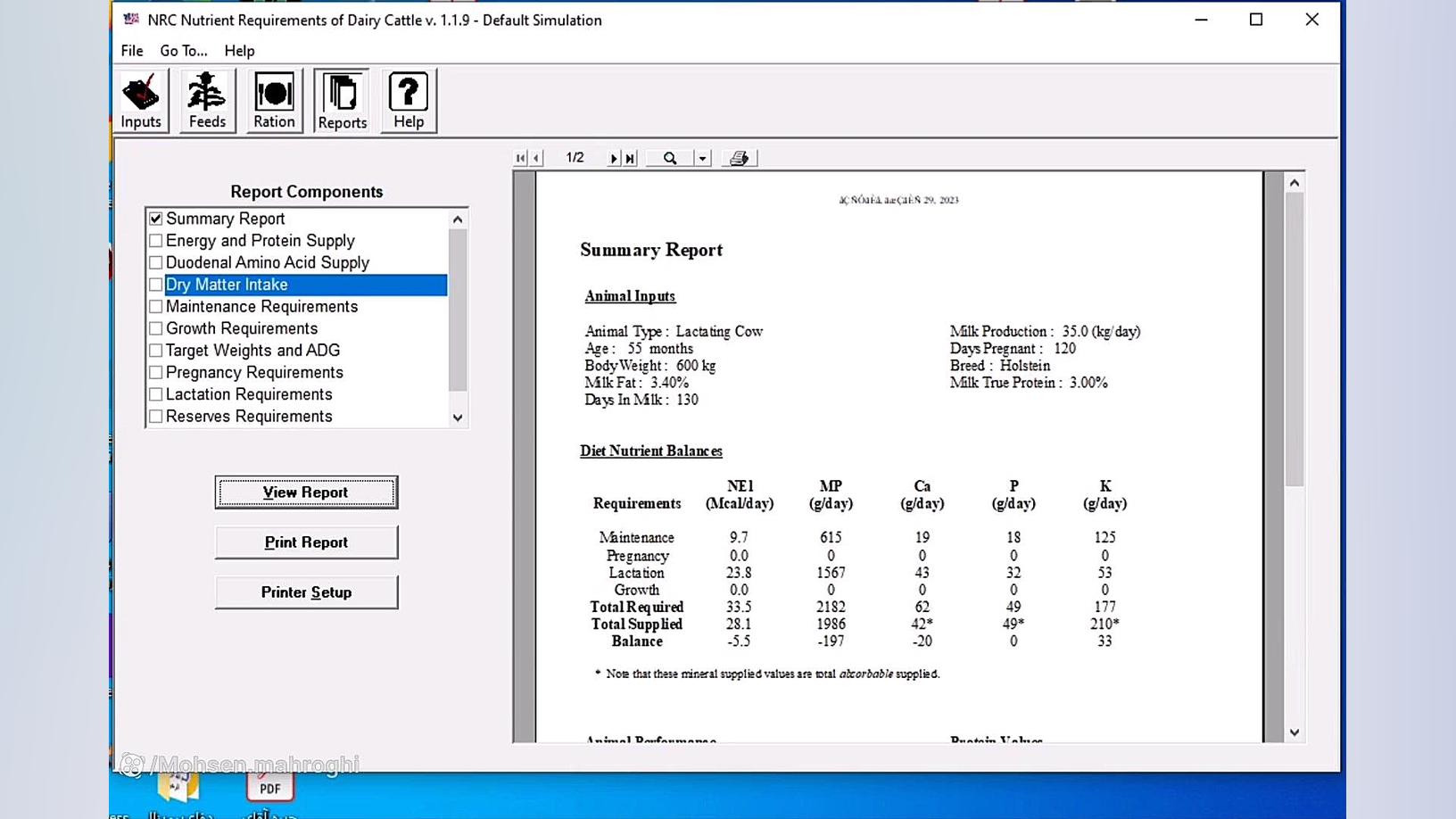Uncheck the Summary Report checkbox
Screen dimensions: 1456x819
tap(156, 219)
